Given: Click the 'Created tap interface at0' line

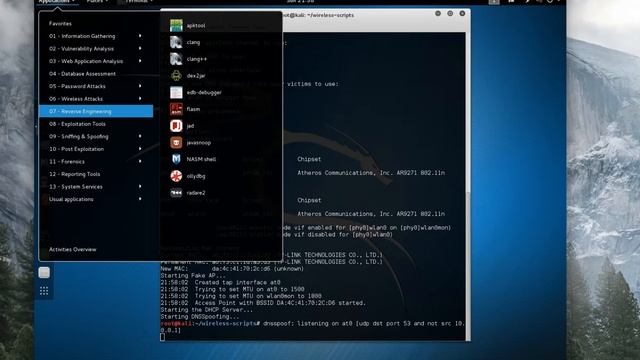Looking at the screenshot, I should (x=220, y=282).
